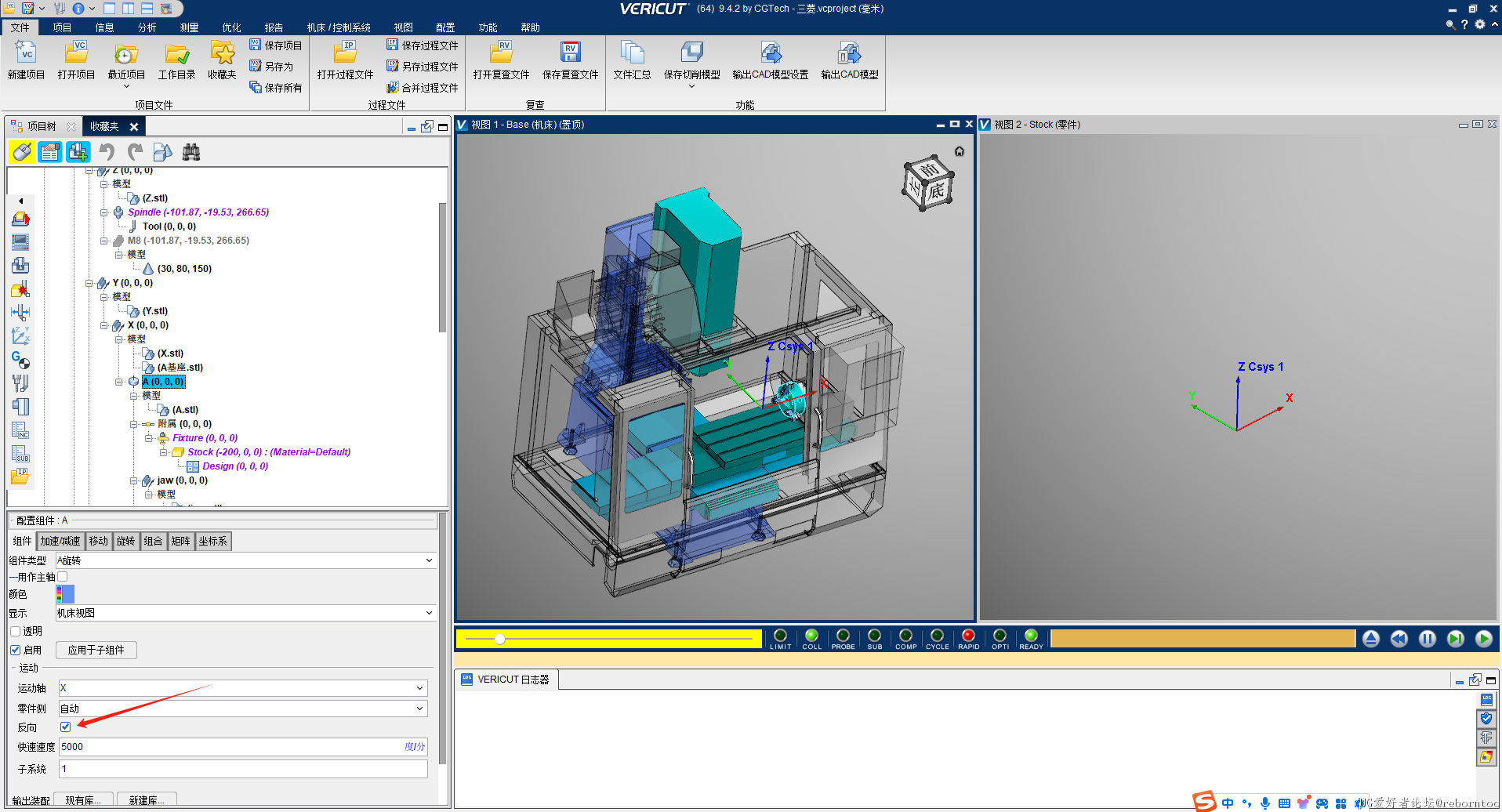This screenshot has width=1502, height=812.
Task: Play the simulation to end
Action: 1484,639
